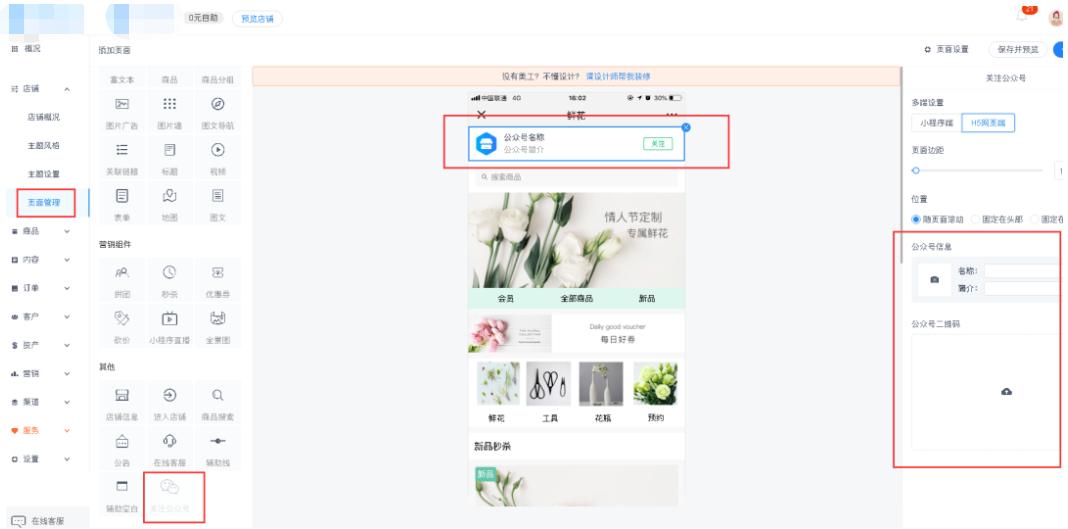Add the 图文导航 compass navigation component

point(217,113)
